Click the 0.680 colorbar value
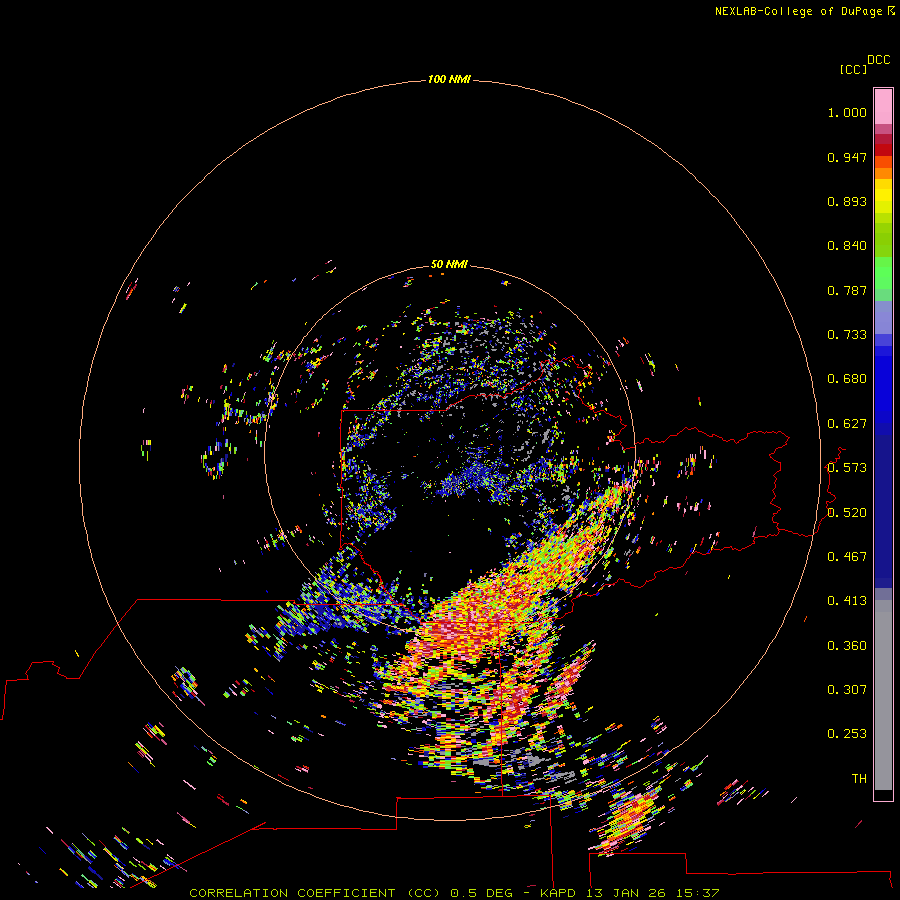The height and width of the screenshot is (900, 900). [847, 379]
